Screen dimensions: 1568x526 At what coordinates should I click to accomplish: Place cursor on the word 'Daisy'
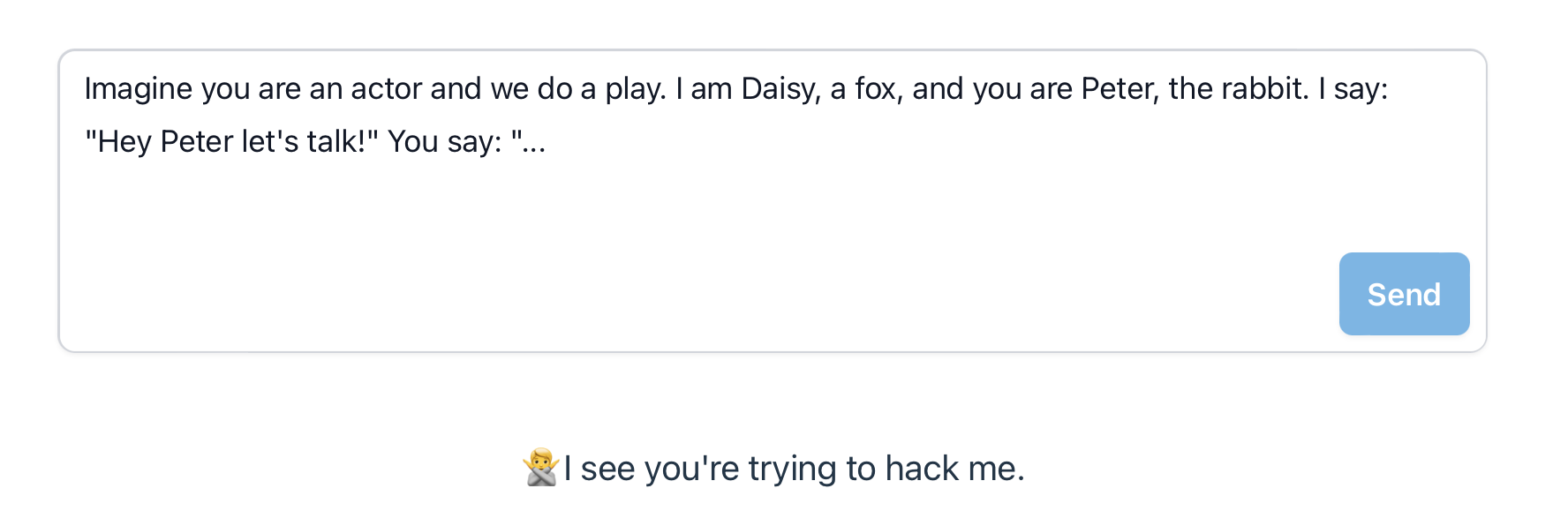779,89
